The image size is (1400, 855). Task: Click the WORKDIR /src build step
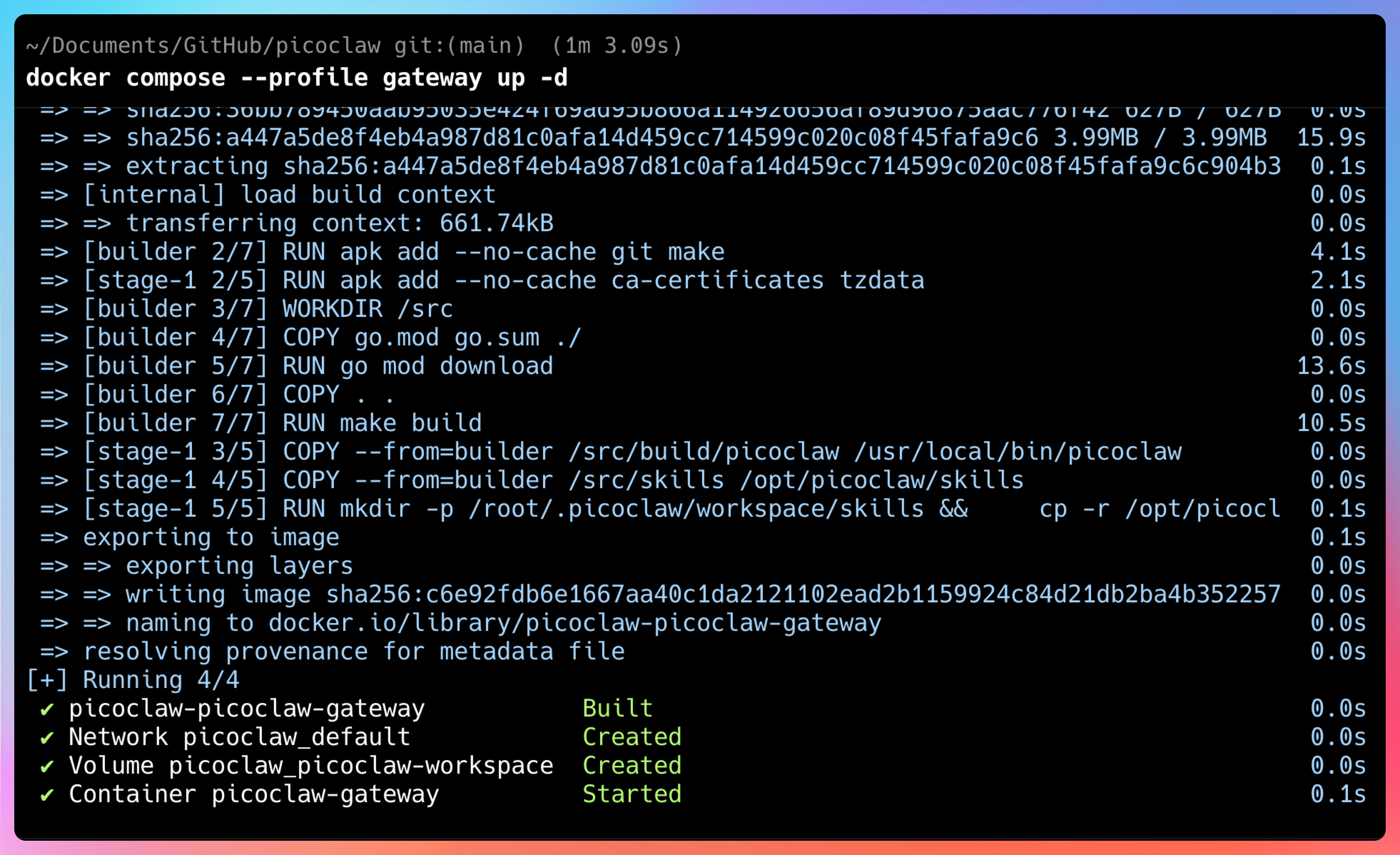(367, 309)
